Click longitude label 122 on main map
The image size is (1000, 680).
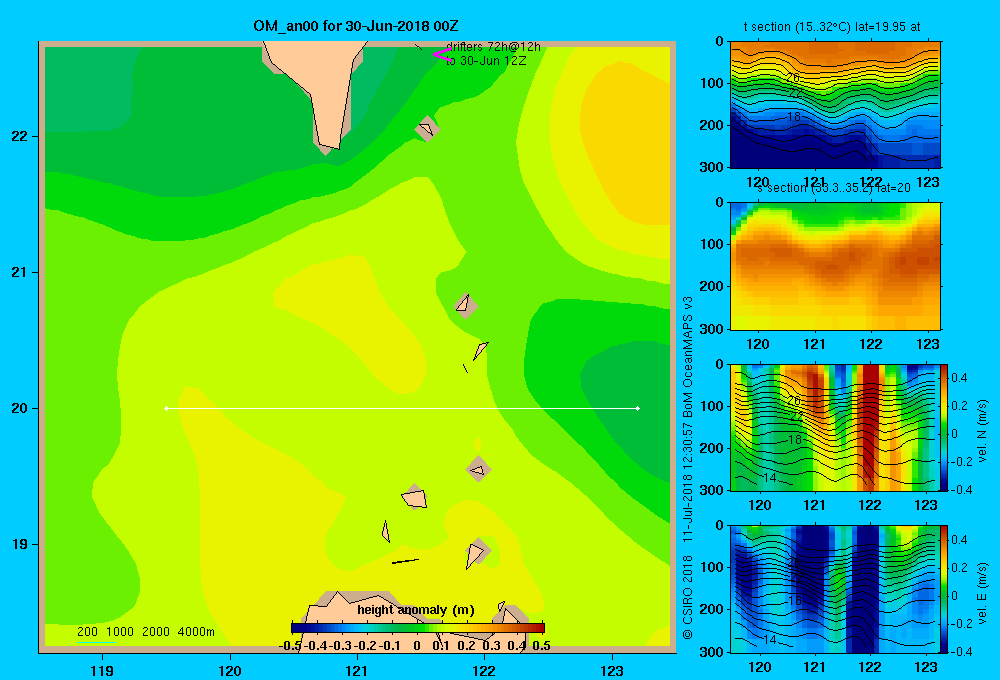(484, 670)
